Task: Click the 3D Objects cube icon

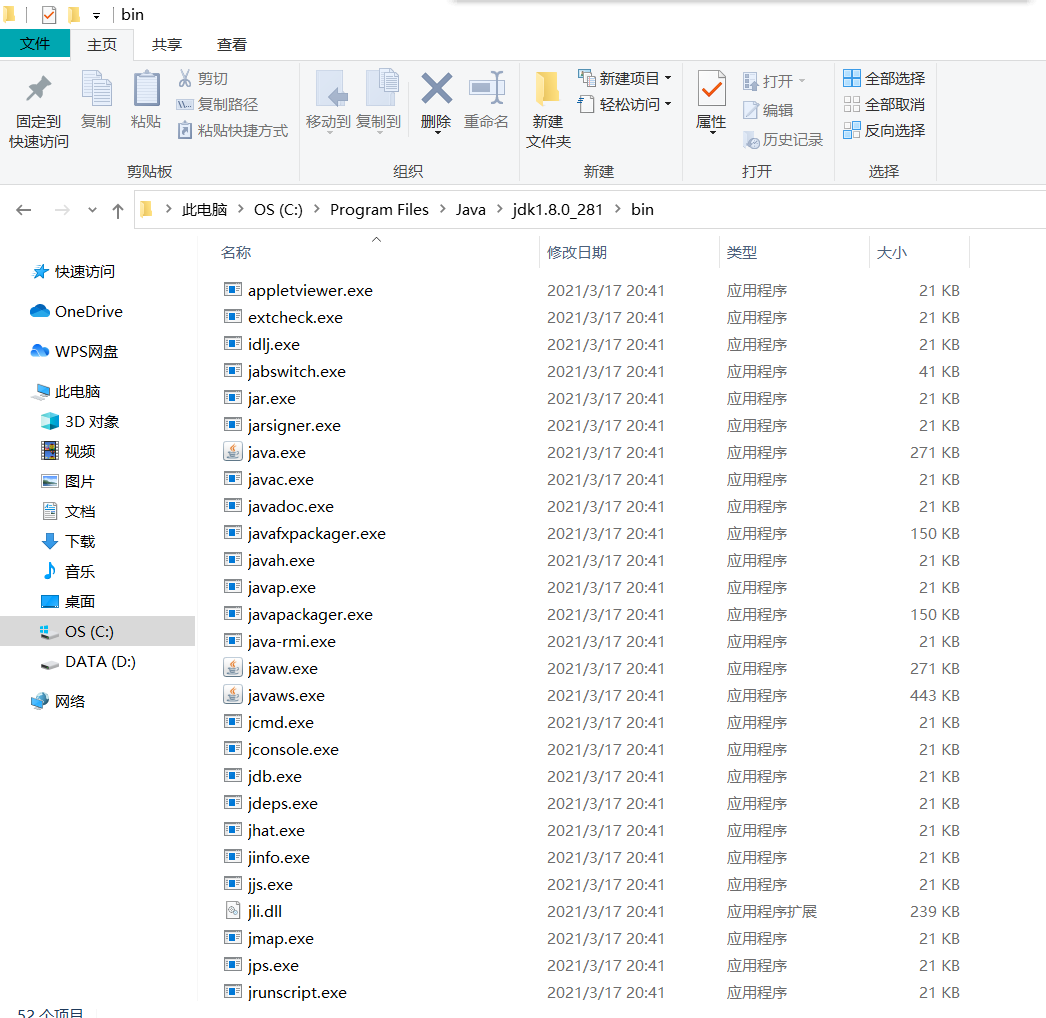Action: [x=50, y=422]
